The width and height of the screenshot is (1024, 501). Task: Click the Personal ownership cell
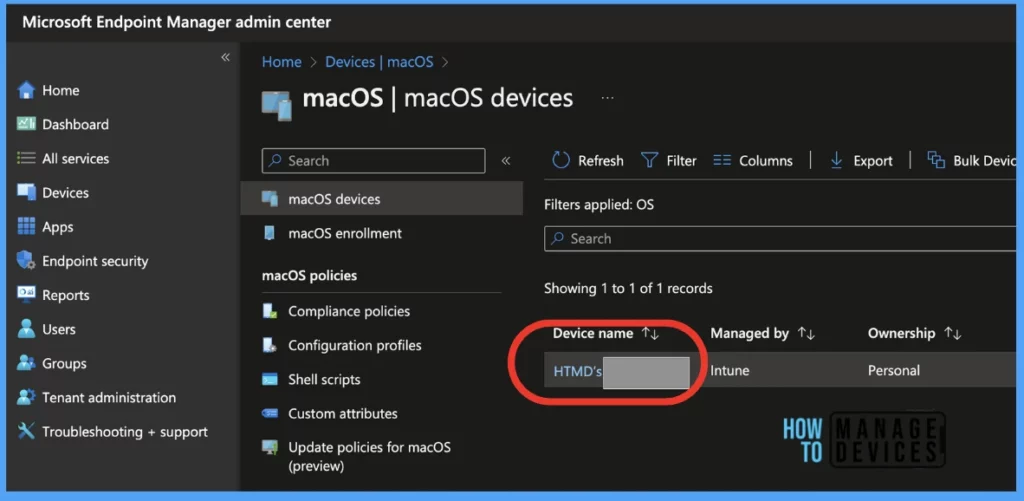click(893, 371)
